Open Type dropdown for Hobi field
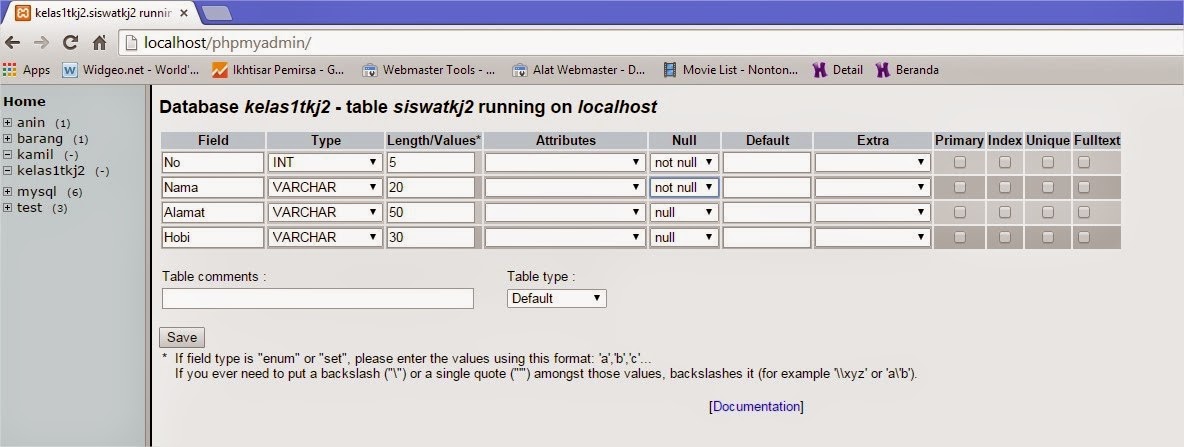 pyautogui.click(x=325, y=237)
